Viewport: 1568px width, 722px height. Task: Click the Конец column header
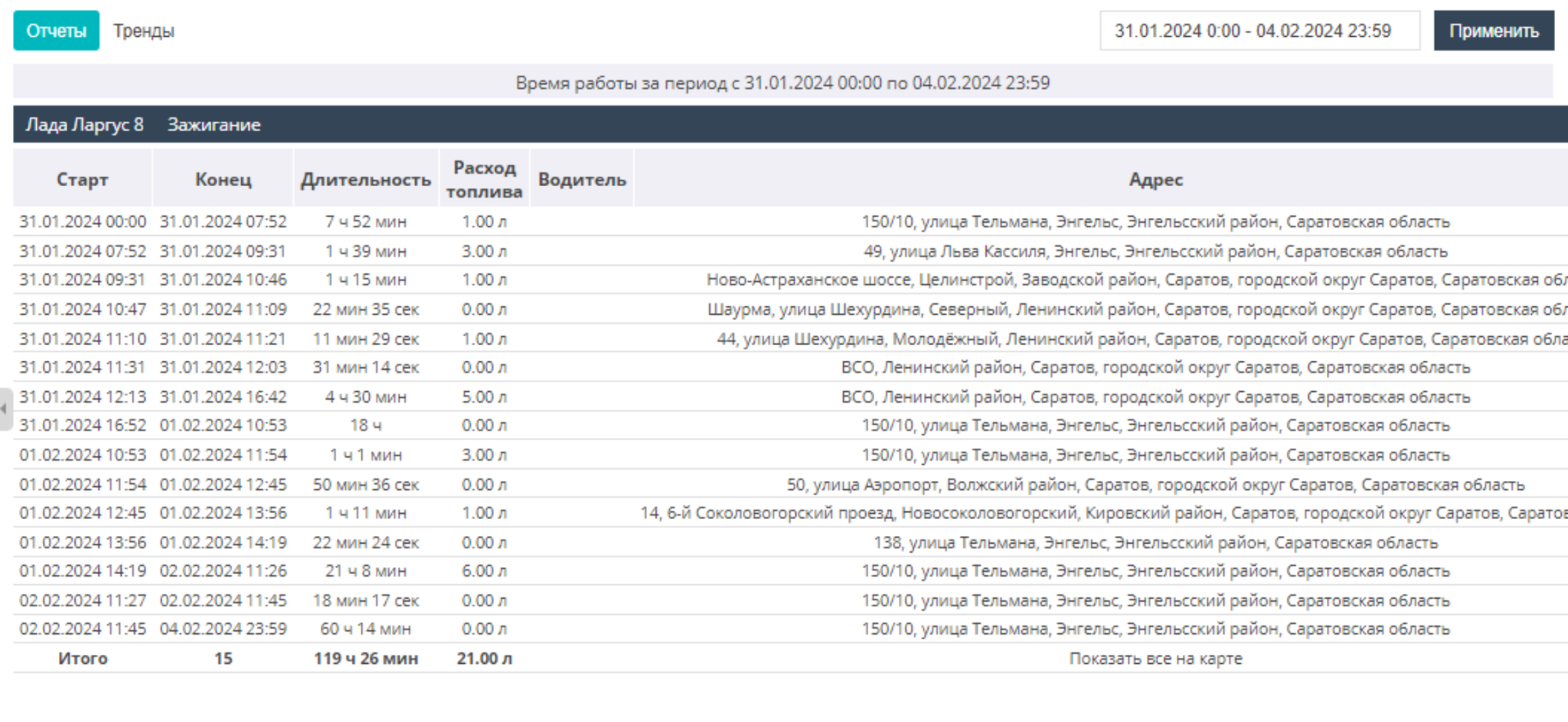coord(223,179)
